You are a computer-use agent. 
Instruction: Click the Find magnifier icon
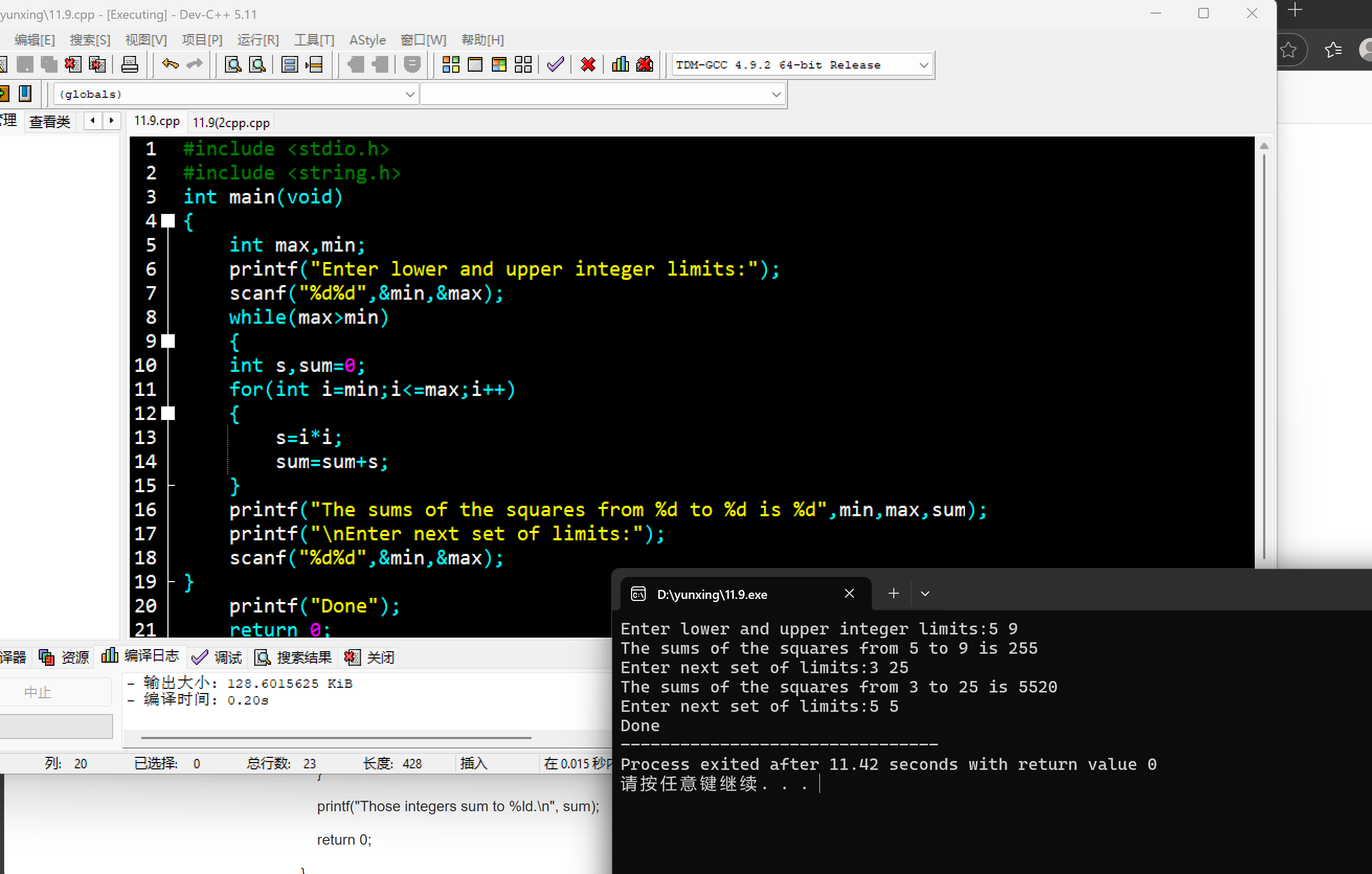tap(232, 64)
